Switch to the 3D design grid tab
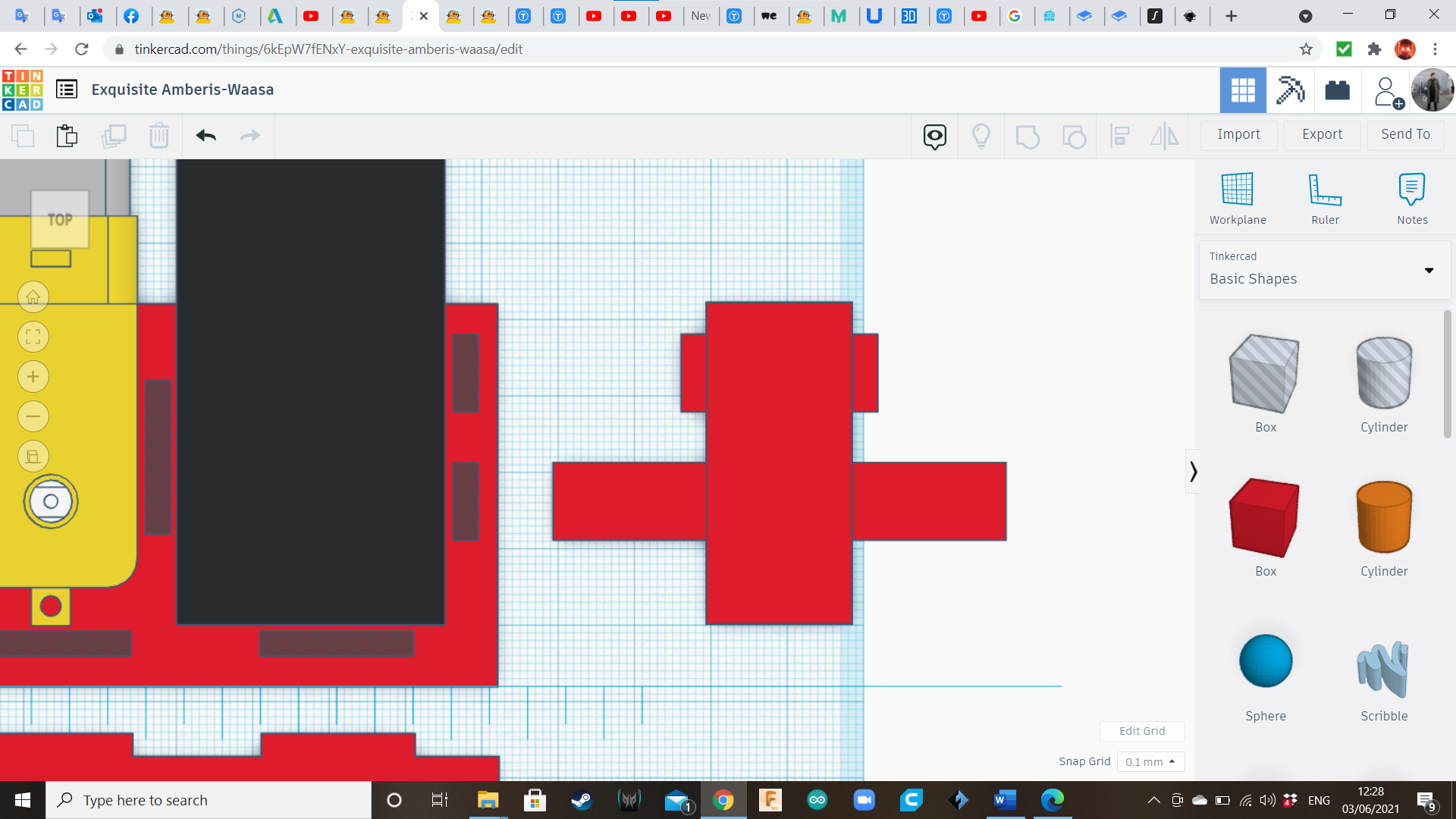The image size is (1456, 819). click(1242, 90)
